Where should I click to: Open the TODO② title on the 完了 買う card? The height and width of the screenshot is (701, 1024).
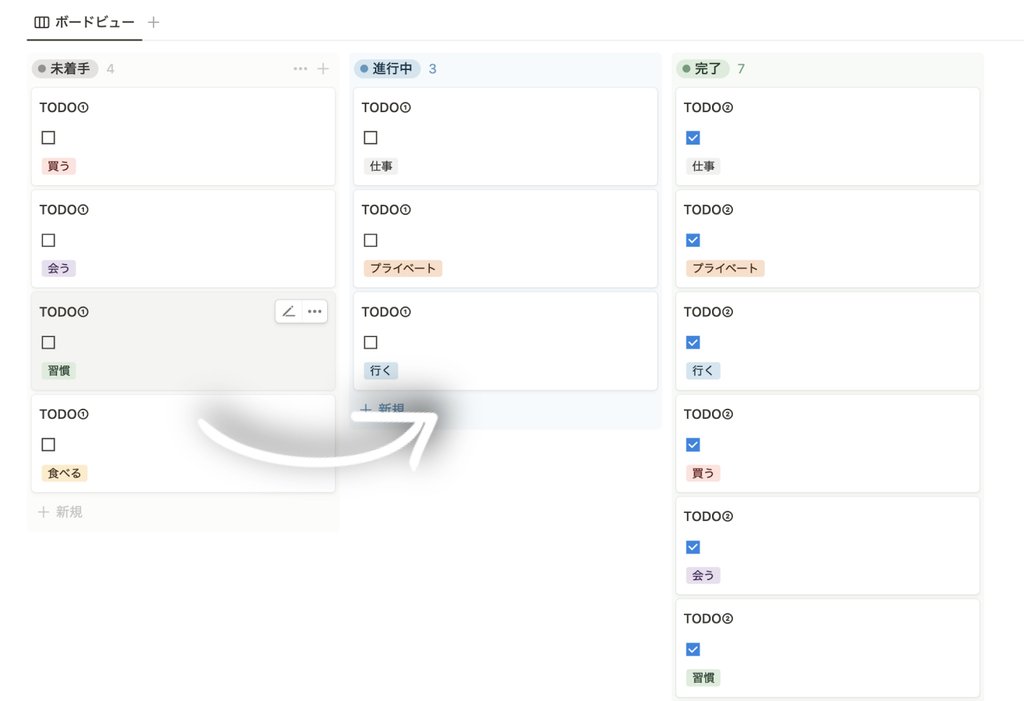(709, 414)
